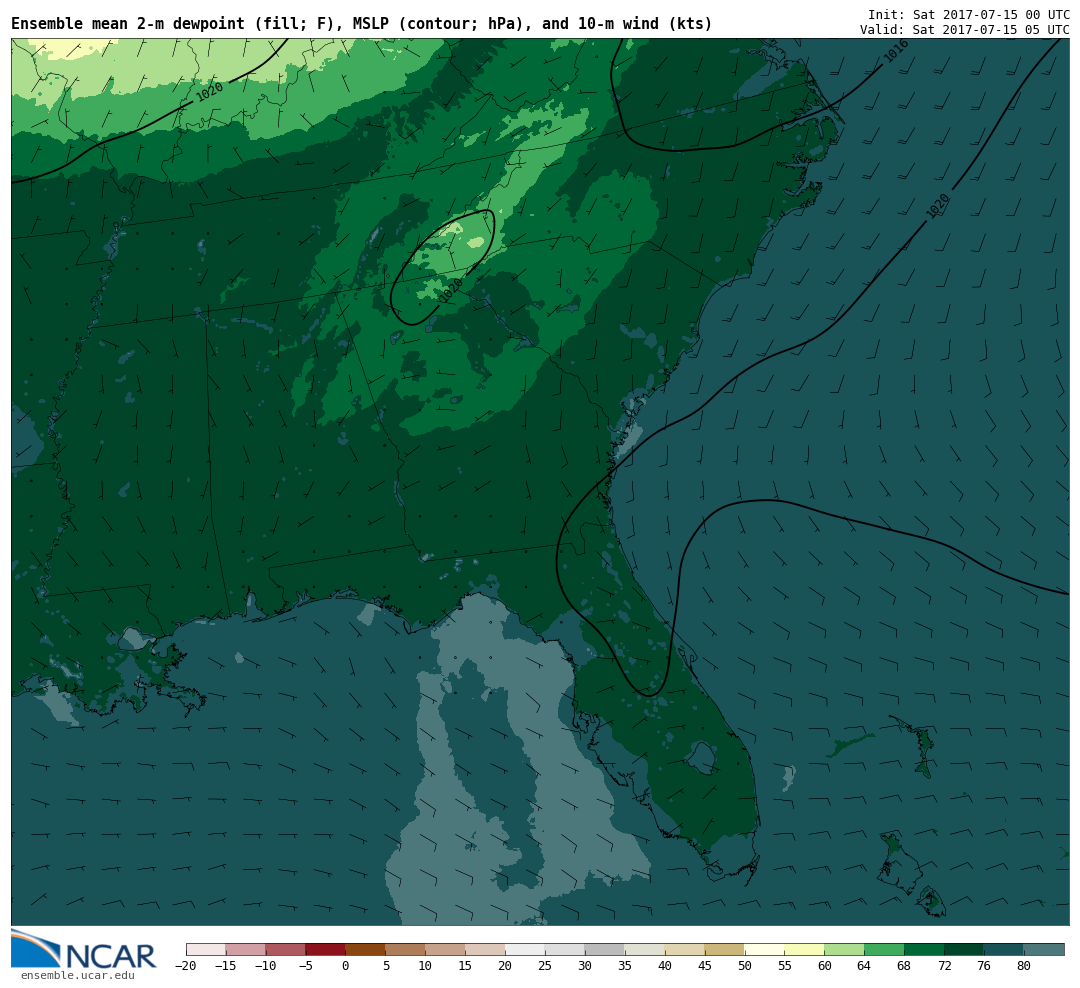Click the 1016 contour label

(895, 52)
